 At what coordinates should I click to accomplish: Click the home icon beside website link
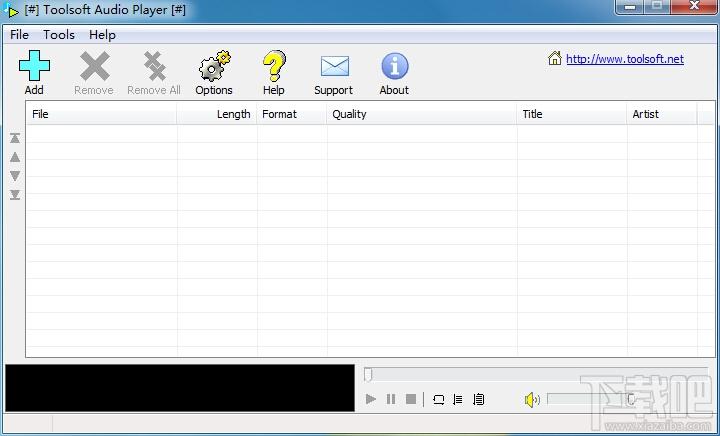click(x=555, y=58)
